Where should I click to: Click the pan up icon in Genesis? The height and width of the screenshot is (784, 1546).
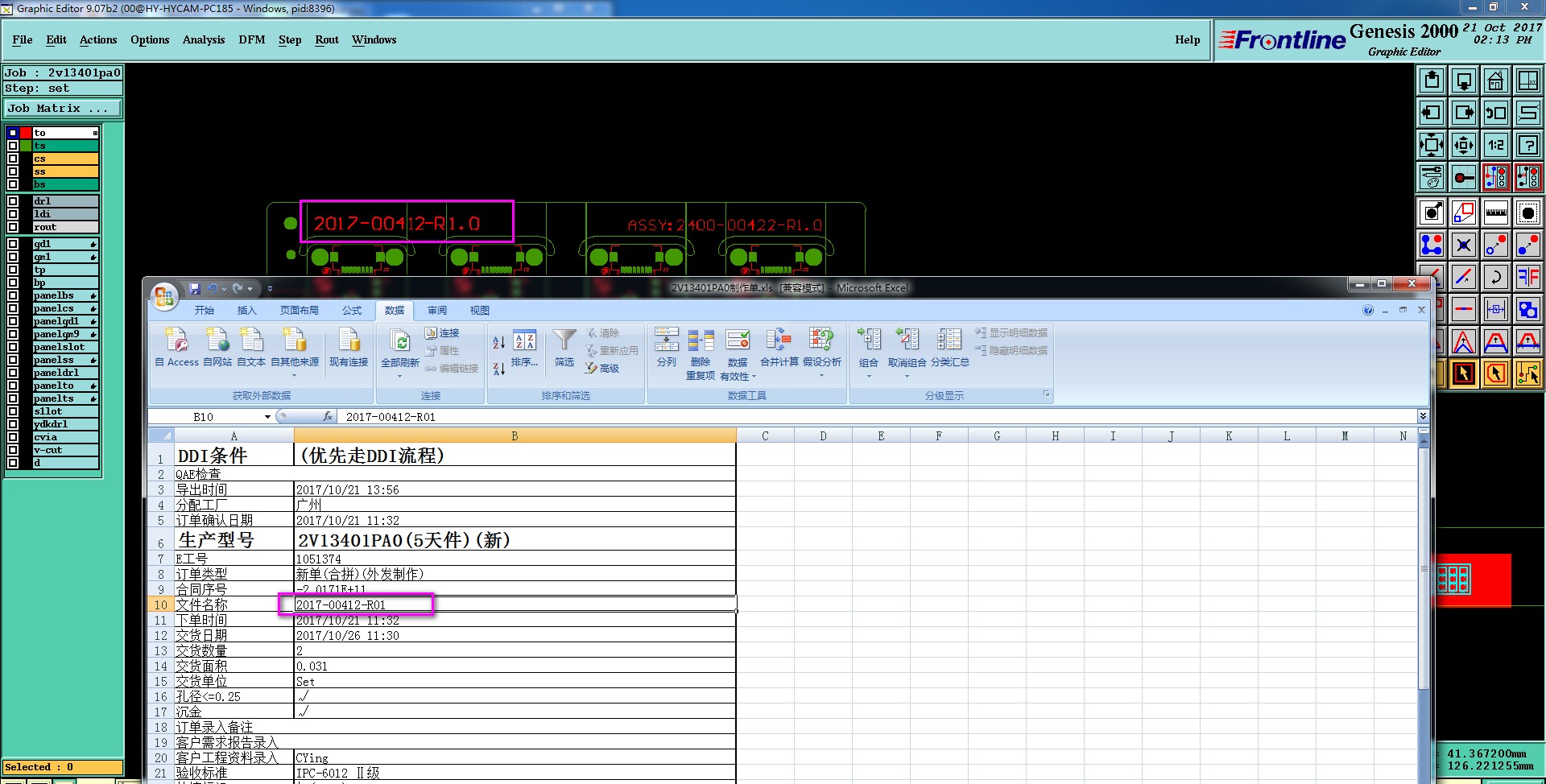(1432, 80)
